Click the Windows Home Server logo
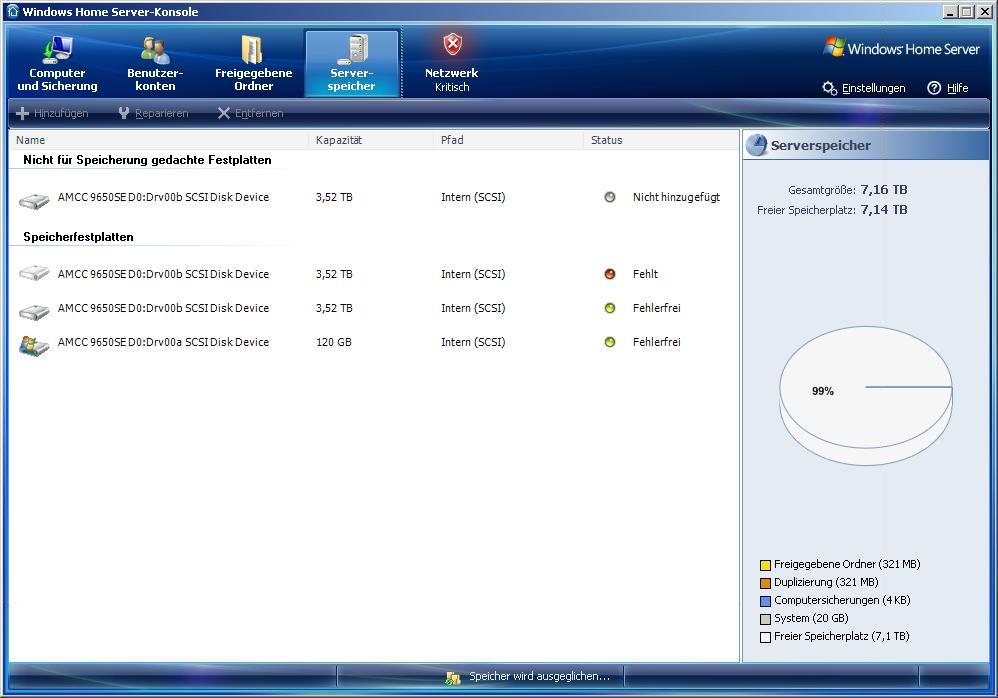 [901, 48]
